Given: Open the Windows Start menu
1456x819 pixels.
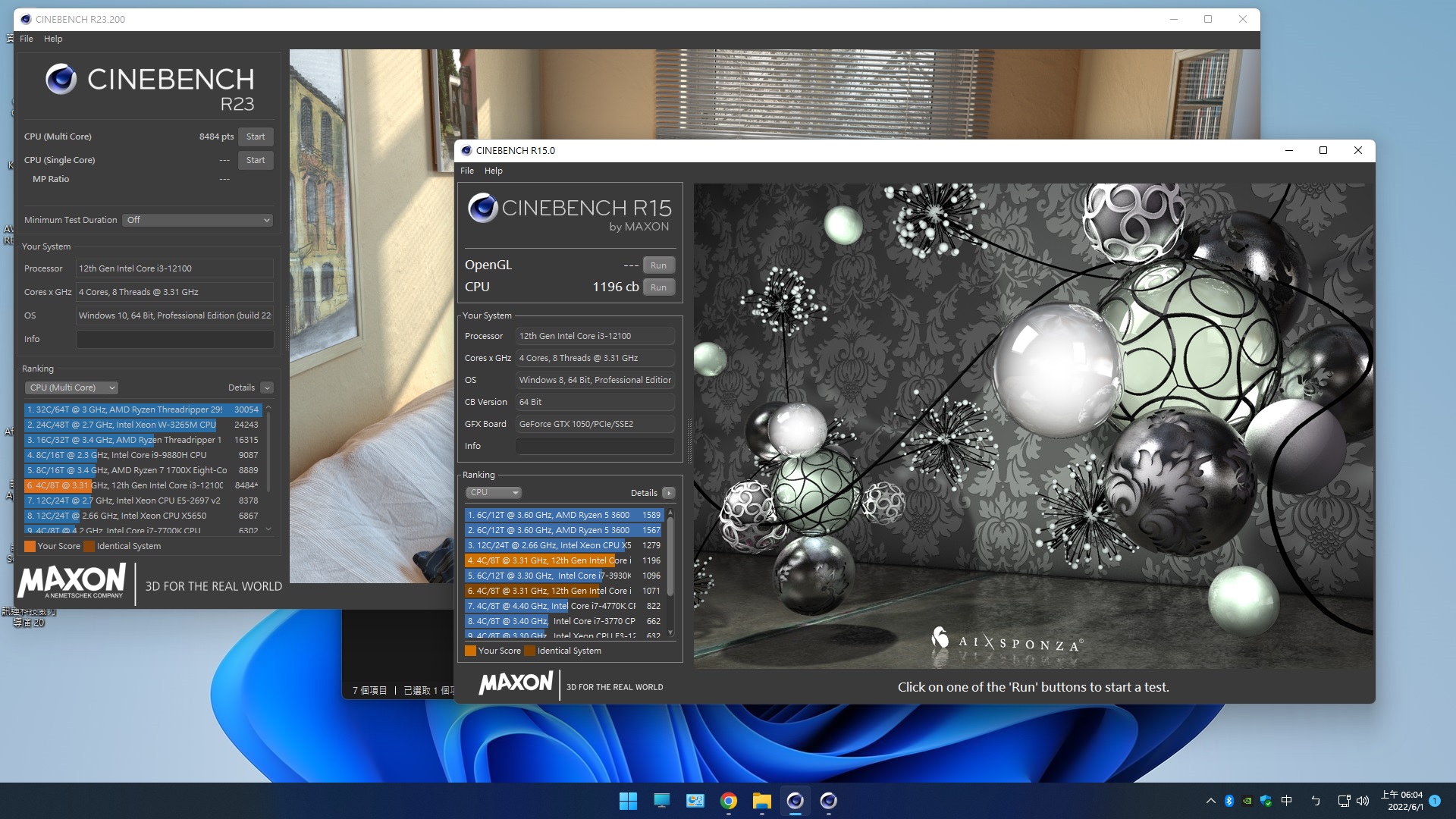Looking at the screenshot, I should (628, 801).
